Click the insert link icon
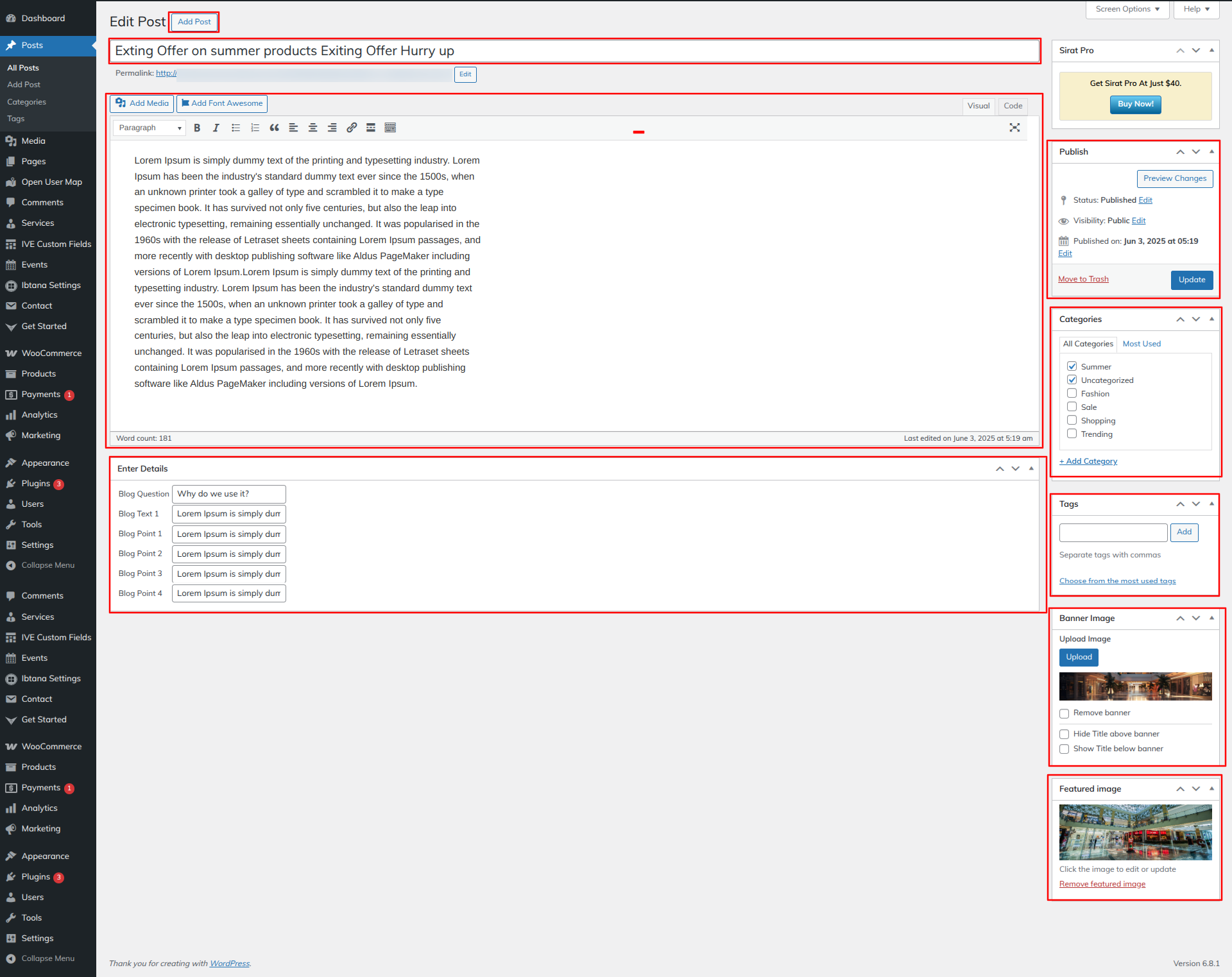Image resolution: width=1232 pixels, height=977 pixels. 352,128
